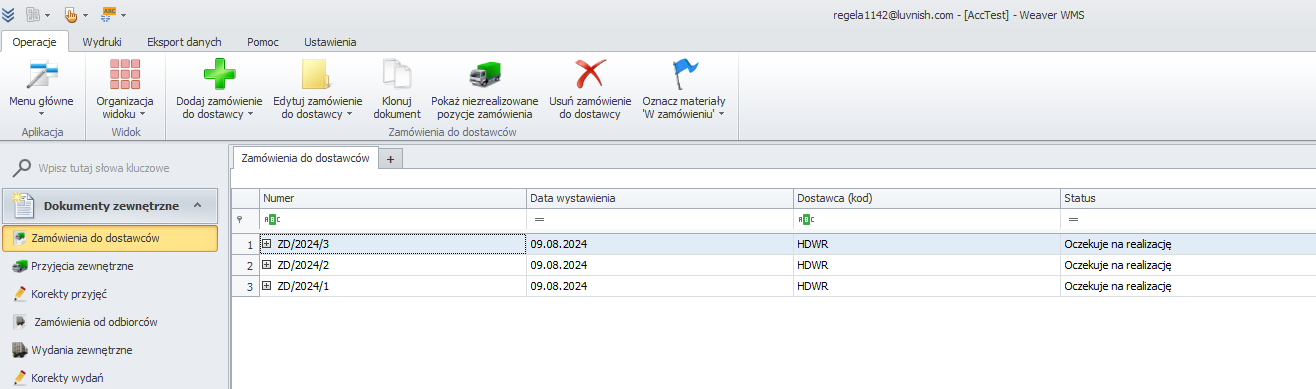This screenshot has height=389, width=1316.
Task: Select the Zamówienia do dostawców document tab
Action: 305,158
